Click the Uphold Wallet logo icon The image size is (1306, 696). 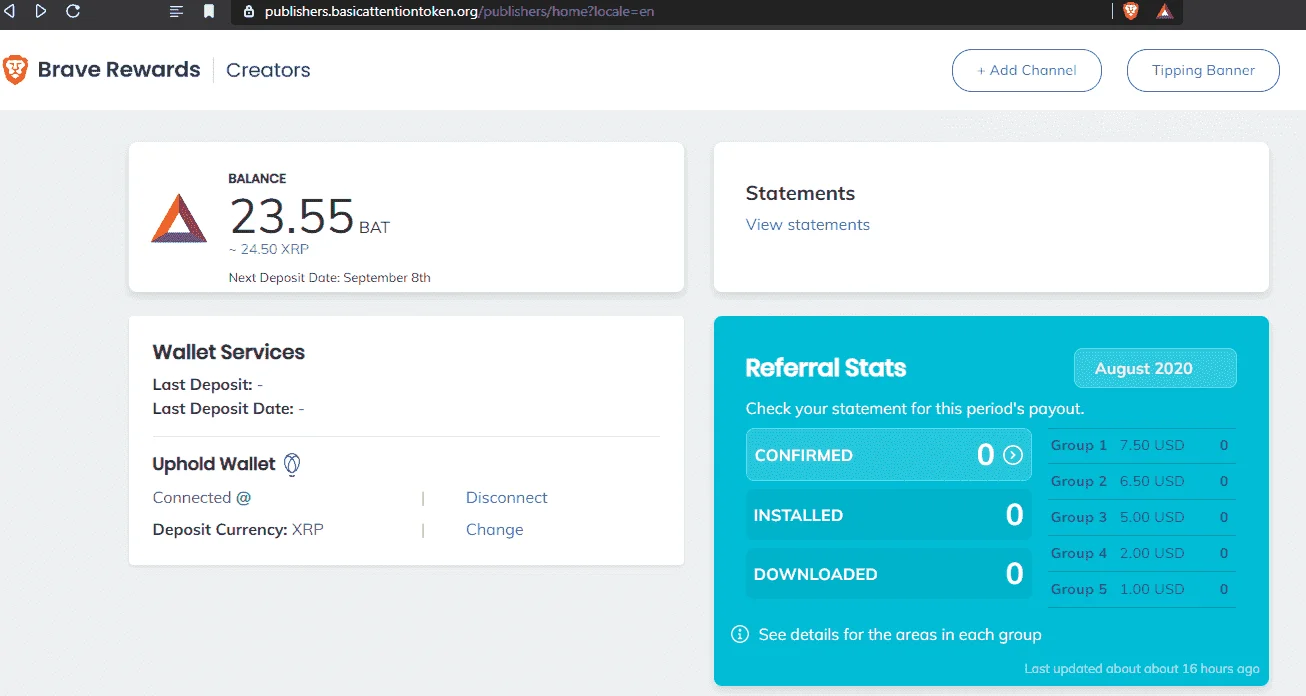293,464
